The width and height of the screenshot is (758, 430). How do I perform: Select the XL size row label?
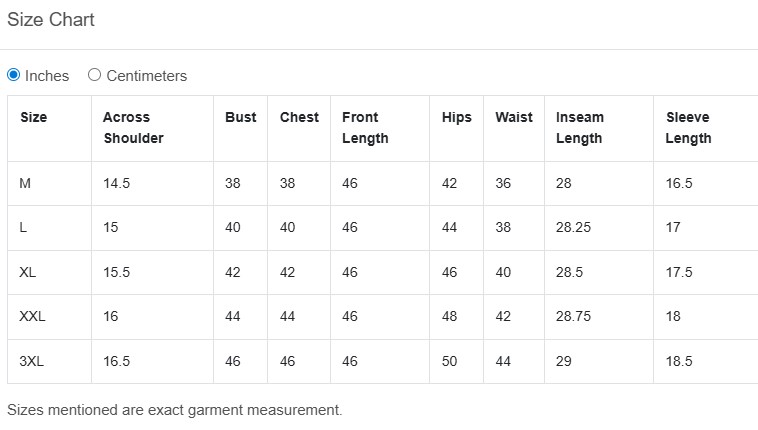click(x=28, y=272)
